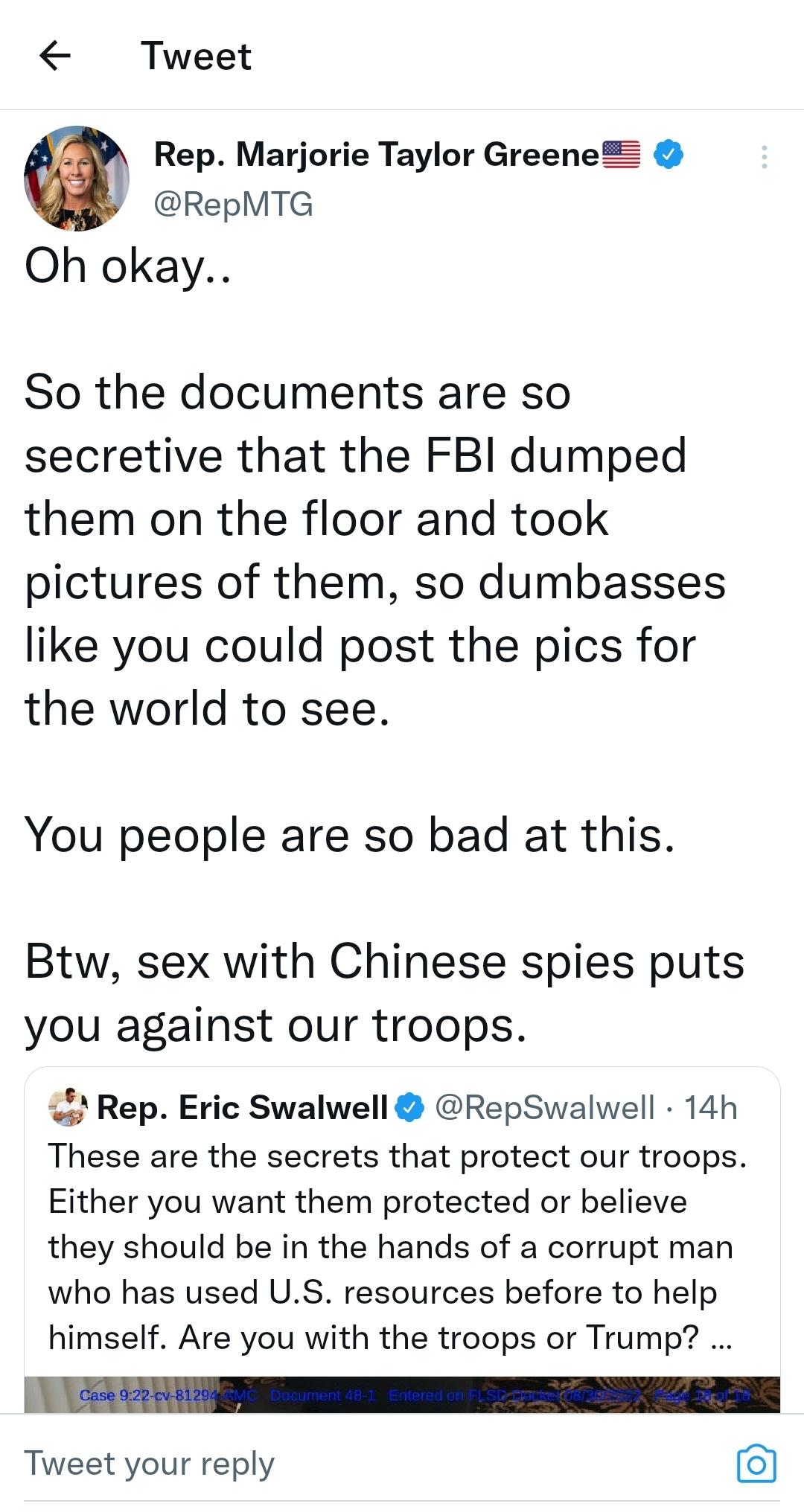This screenshot has width=804, height=1512.
Task: Click Rep. Eric Swalwell's display name
Action: pos(238,1108)
